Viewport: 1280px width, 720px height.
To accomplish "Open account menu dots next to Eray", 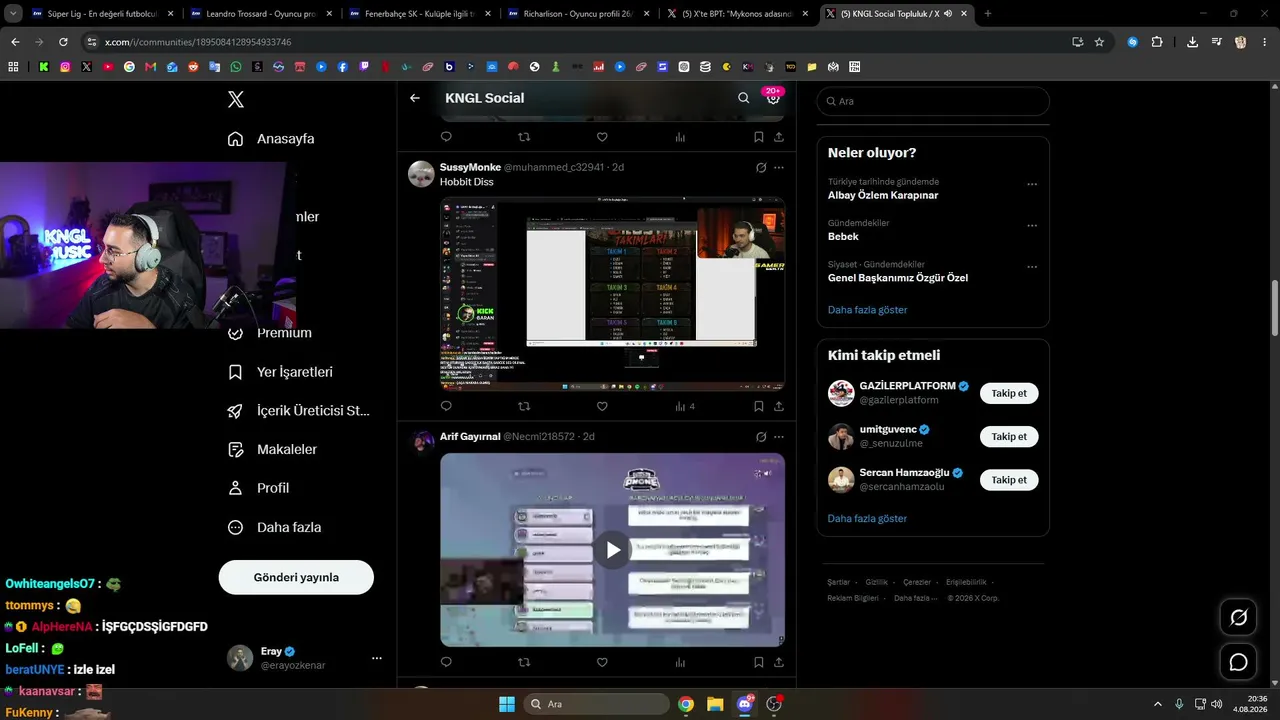I will coord(377,658).
